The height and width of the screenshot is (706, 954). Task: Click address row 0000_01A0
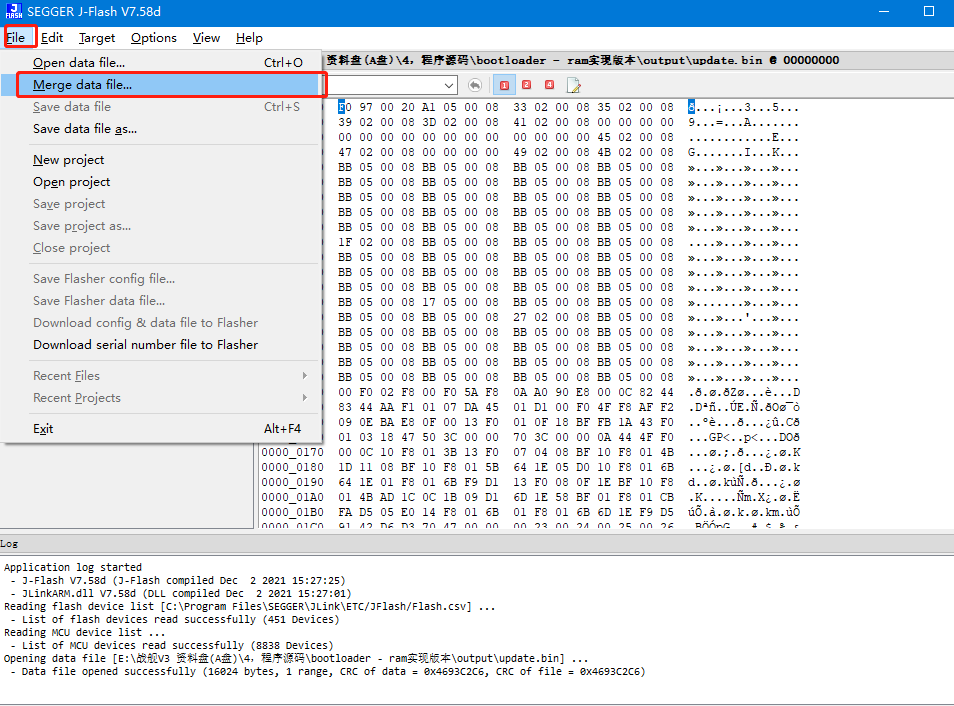(293, 497)
